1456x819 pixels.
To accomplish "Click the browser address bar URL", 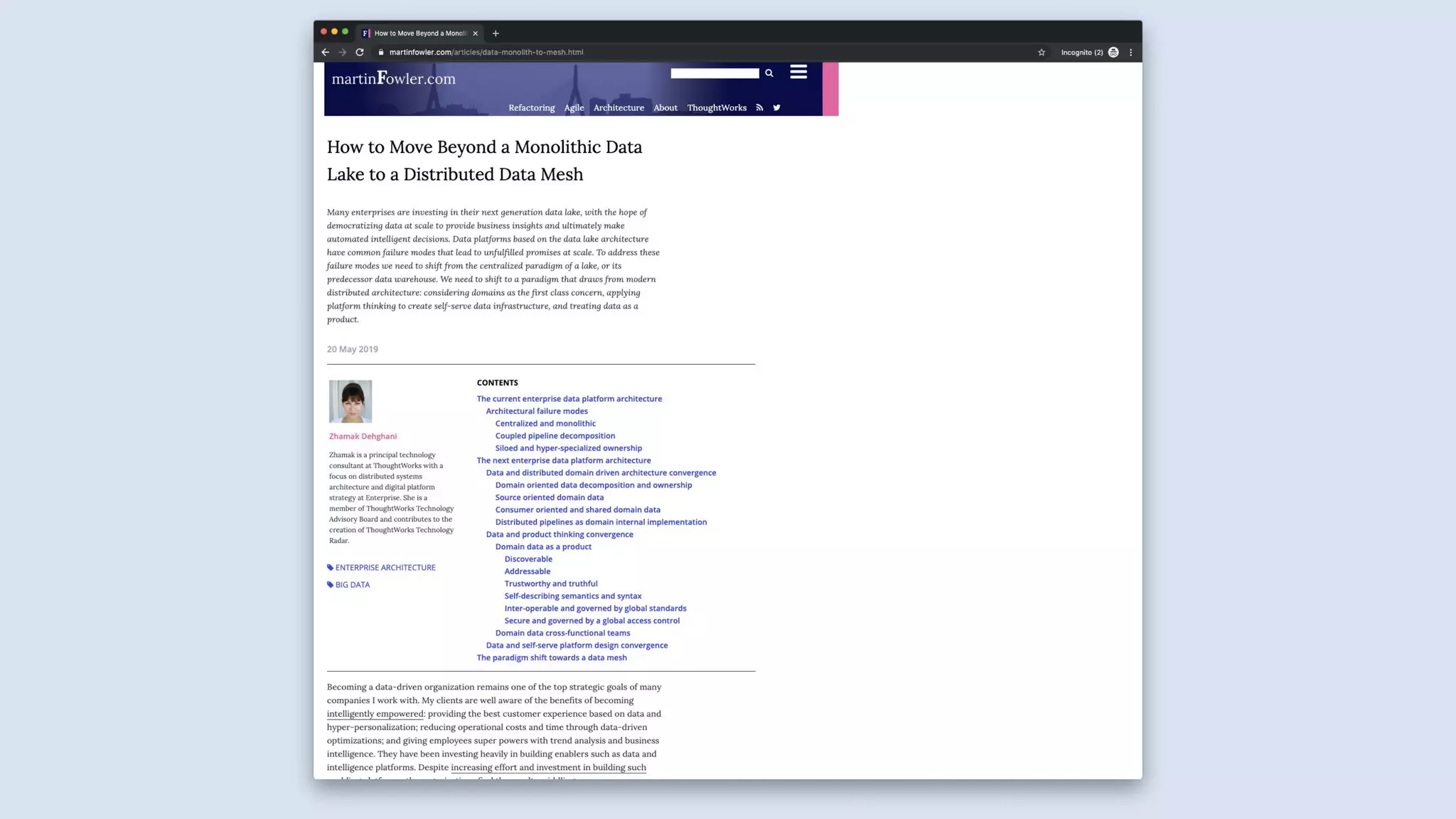I will coord(486,53).
